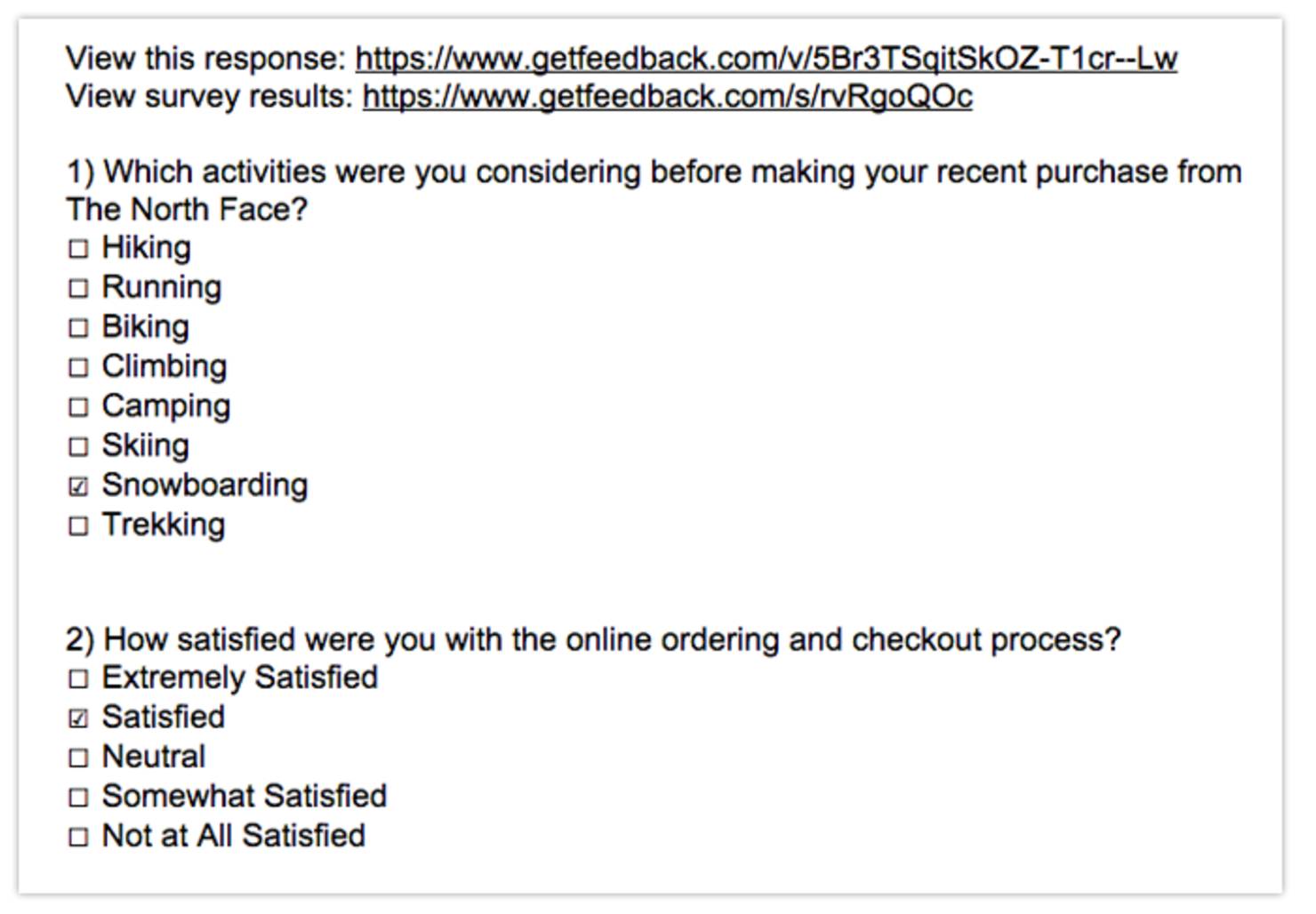
Task: Select the Biking checkbox
Action: coord(78,327)
